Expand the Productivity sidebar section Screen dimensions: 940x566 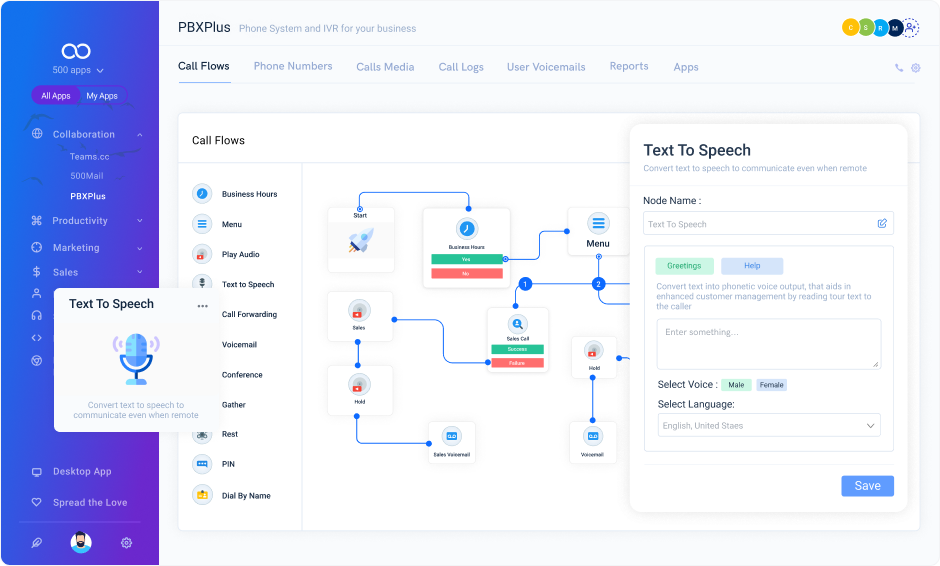click(85, 221)
